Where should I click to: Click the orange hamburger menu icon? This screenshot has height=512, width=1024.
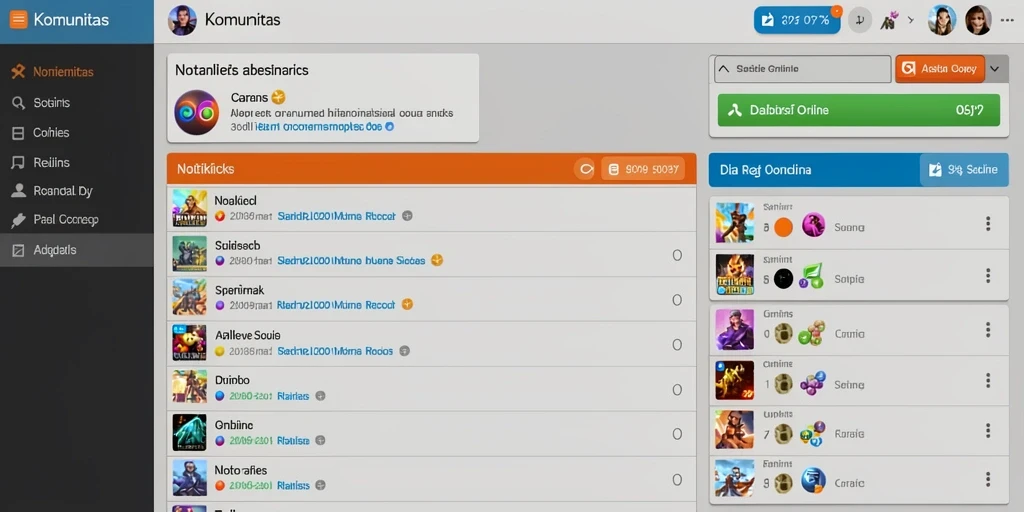19,20
